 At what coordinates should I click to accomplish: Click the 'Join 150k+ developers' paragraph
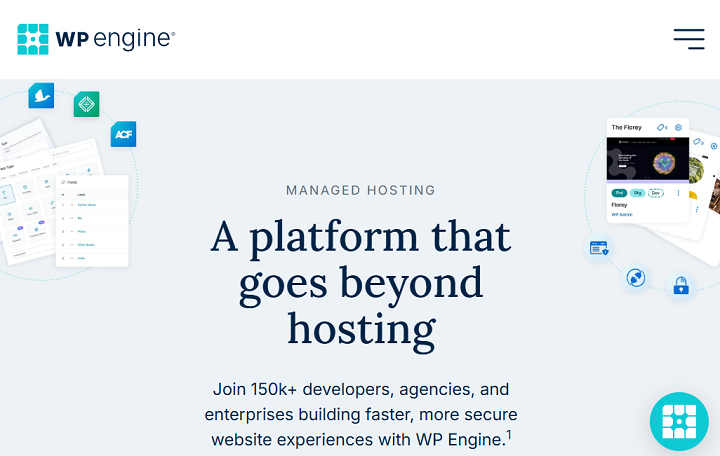(360, 415)
